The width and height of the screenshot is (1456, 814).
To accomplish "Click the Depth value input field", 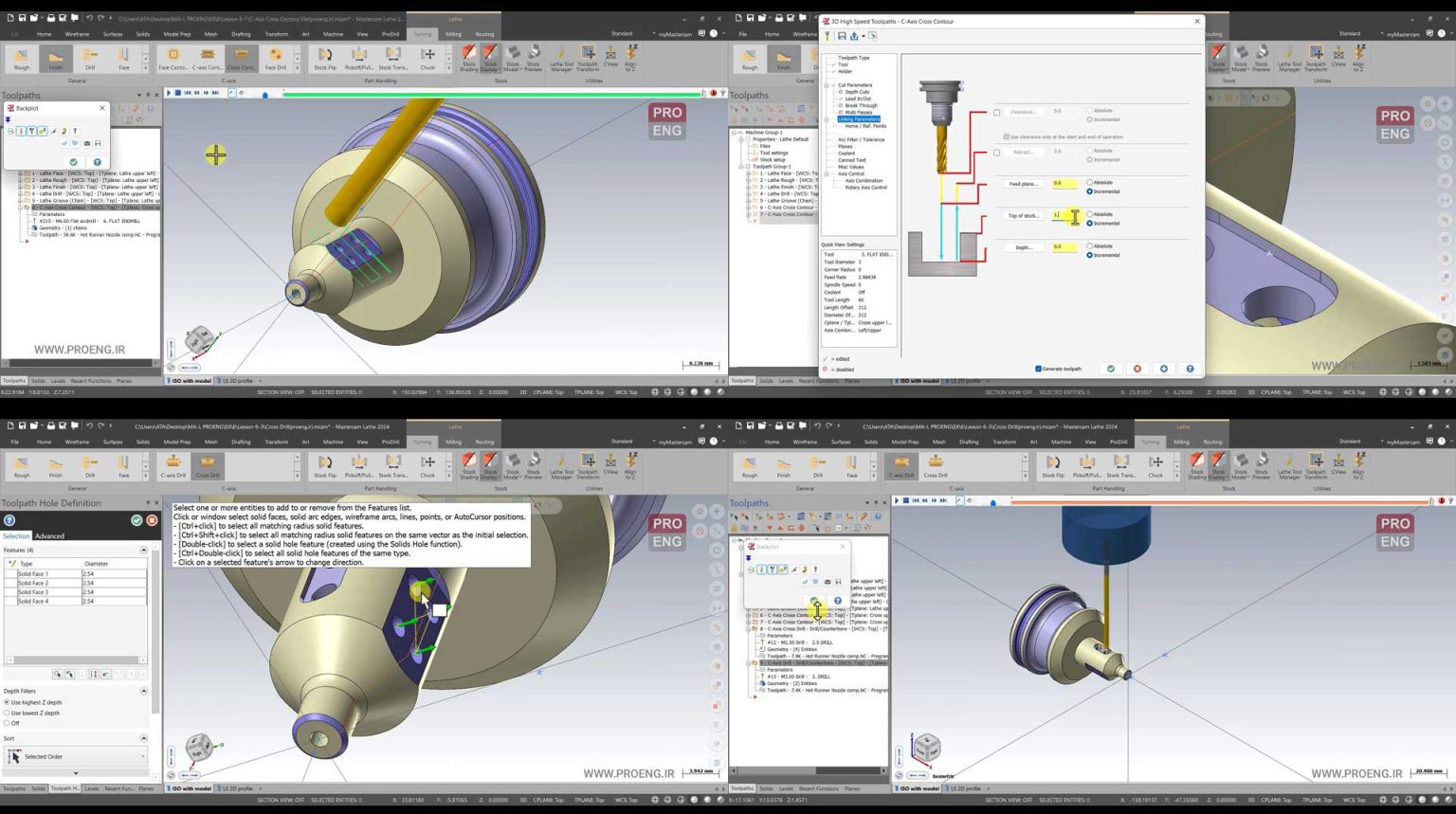I will pos(1064,247).
